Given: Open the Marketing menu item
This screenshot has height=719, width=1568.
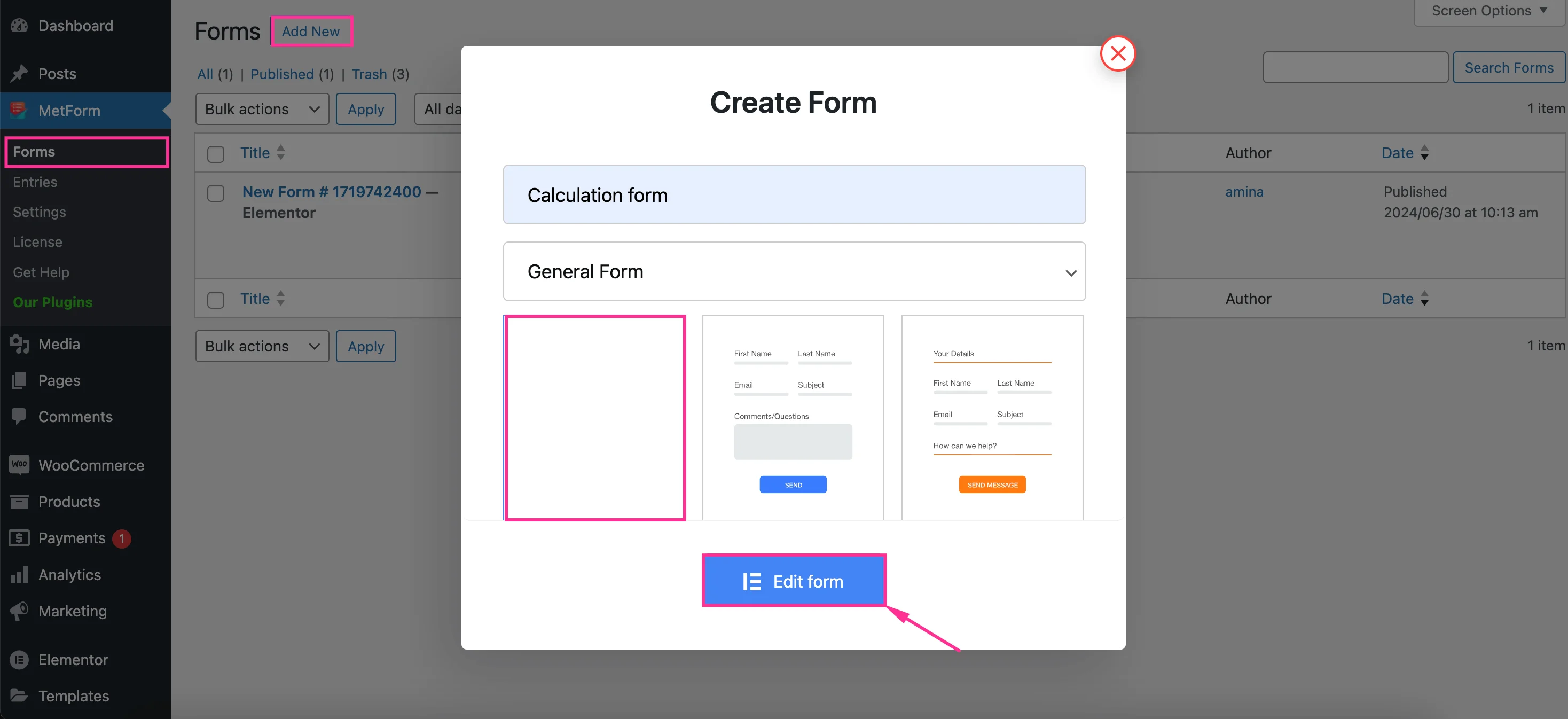Looking at the screenshot, I should (85, 611).
